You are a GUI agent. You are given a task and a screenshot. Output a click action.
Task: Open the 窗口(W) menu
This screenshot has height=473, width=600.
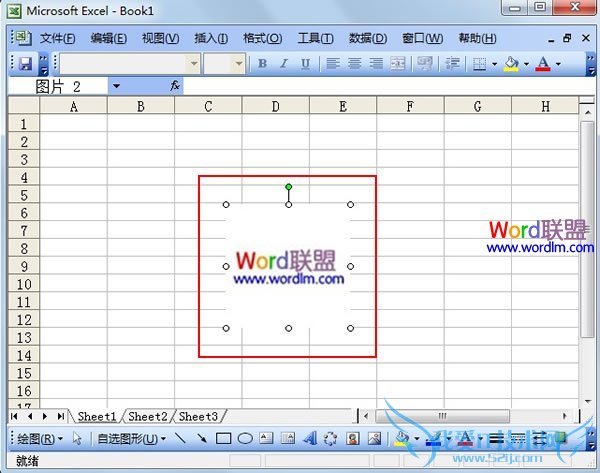coord(422,38)
